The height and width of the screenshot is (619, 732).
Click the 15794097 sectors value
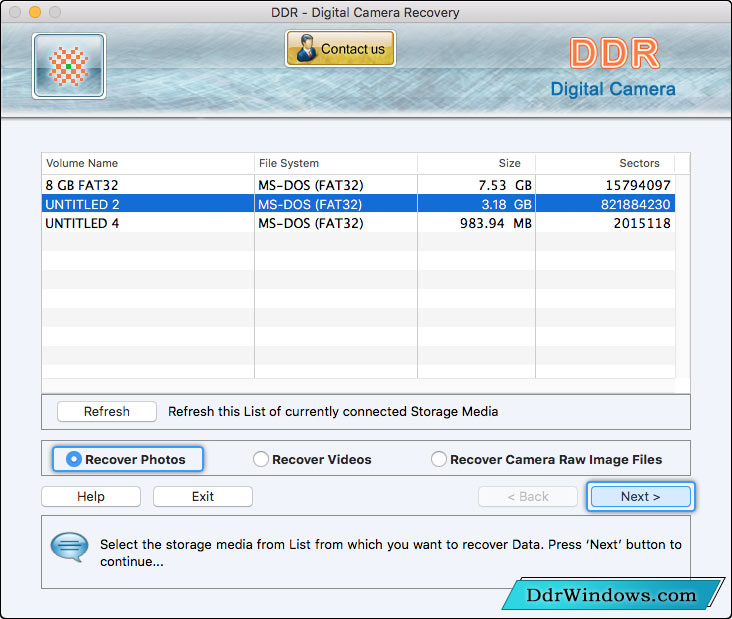[638, 185]
